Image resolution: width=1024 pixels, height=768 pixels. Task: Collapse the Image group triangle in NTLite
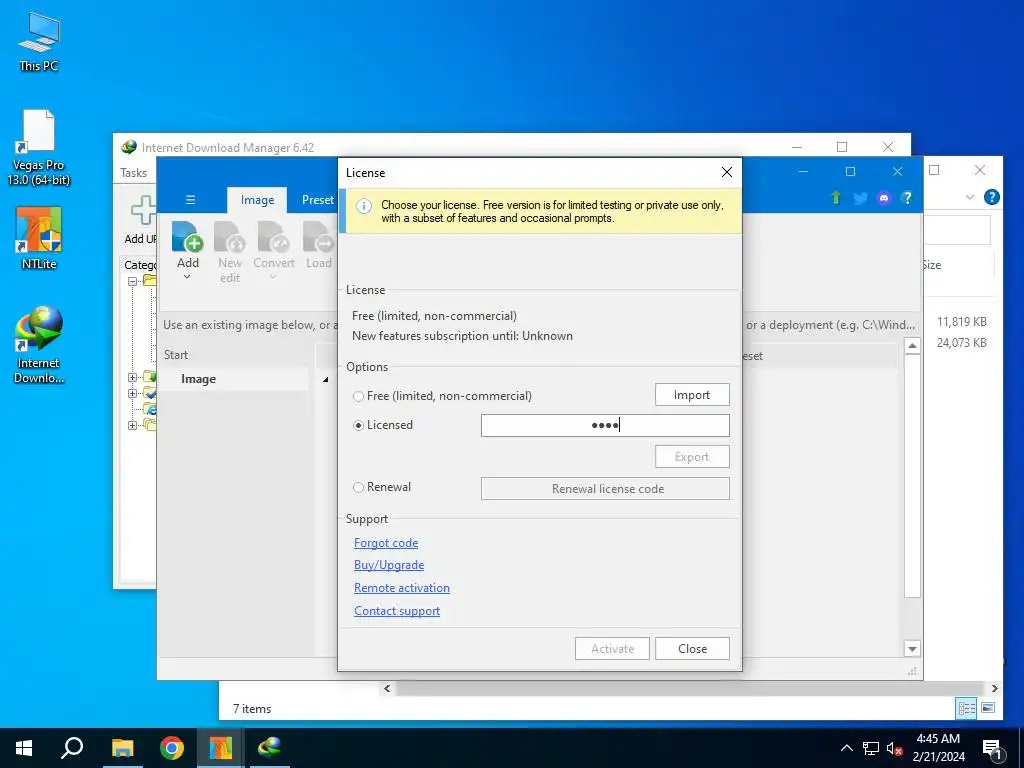click(x=325, y=379)
